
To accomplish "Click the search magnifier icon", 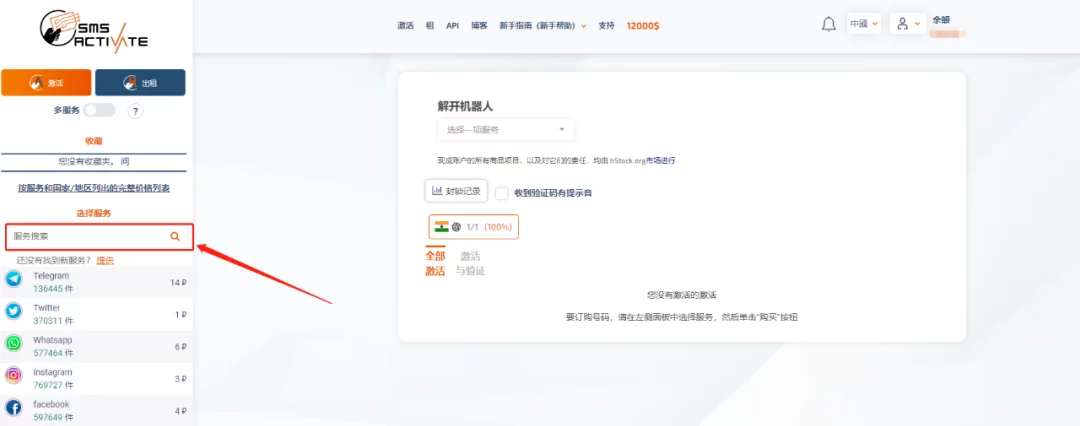I will 175,236.
